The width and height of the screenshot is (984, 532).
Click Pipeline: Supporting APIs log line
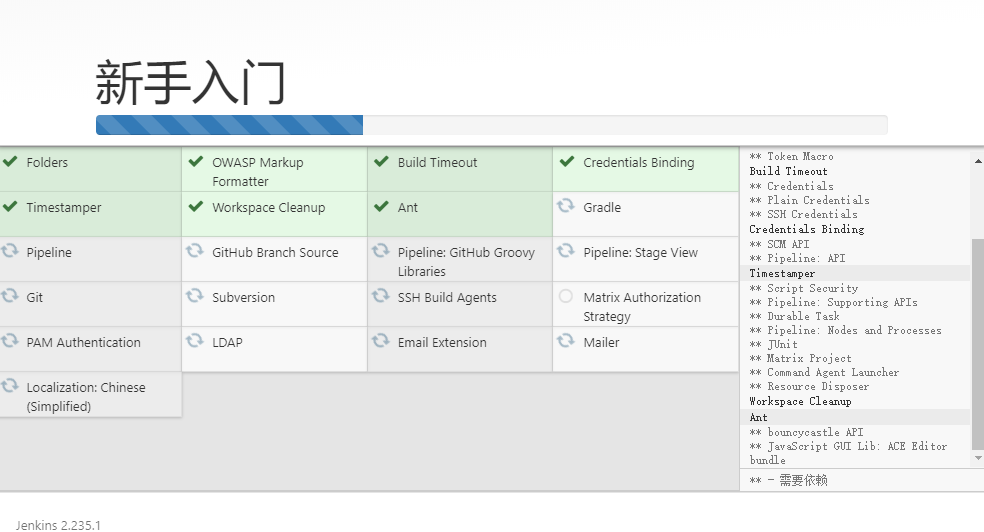pyautogui.click(x=833, y=302)
